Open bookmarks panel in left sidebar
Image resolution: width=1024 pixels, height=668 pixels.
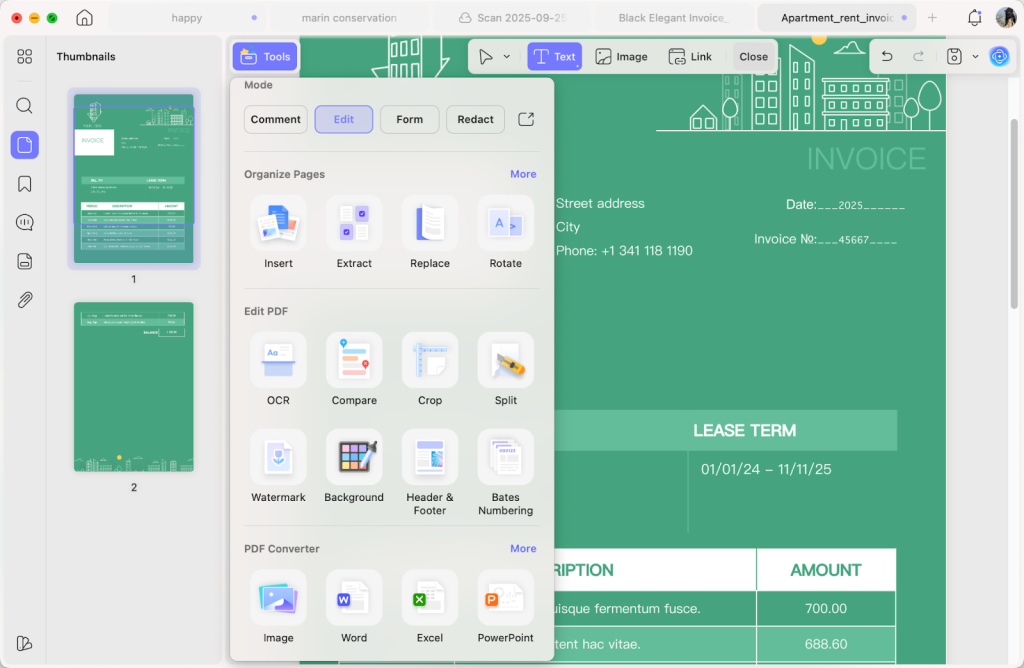pos(25,184)
